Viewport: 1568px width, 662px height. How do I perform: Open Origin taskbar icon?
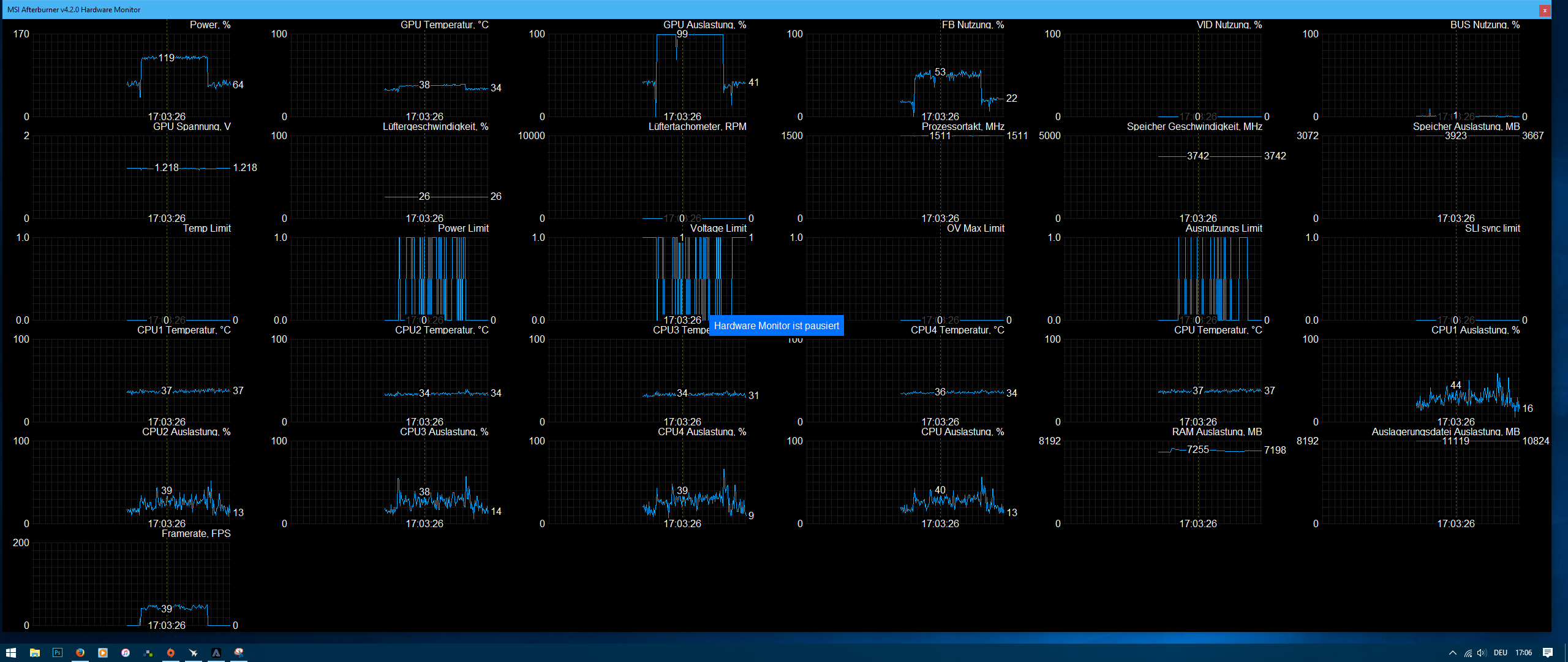coord(171,653)
